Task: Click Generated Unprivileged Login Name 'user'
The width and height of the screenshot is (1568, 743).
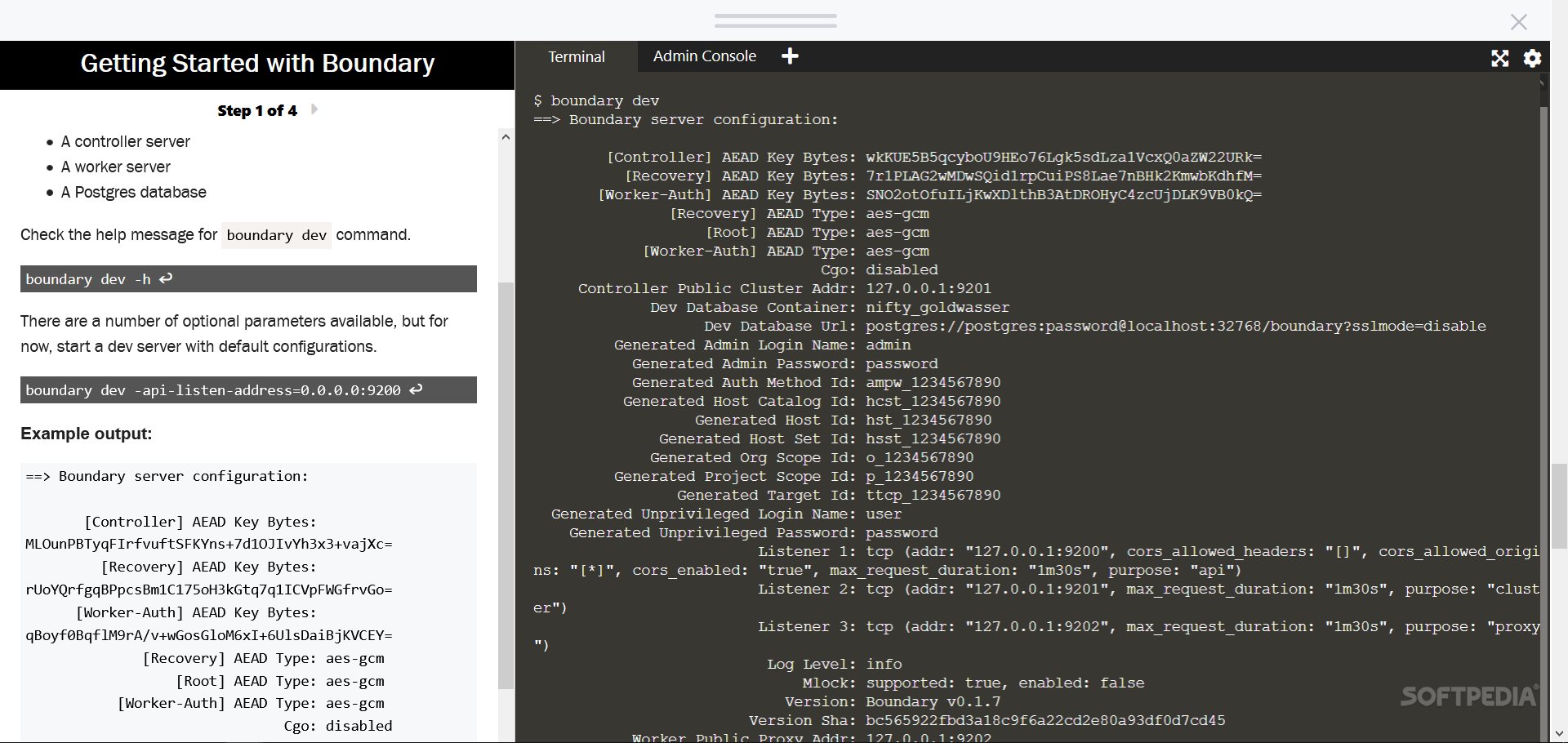Action: (884, 514)
